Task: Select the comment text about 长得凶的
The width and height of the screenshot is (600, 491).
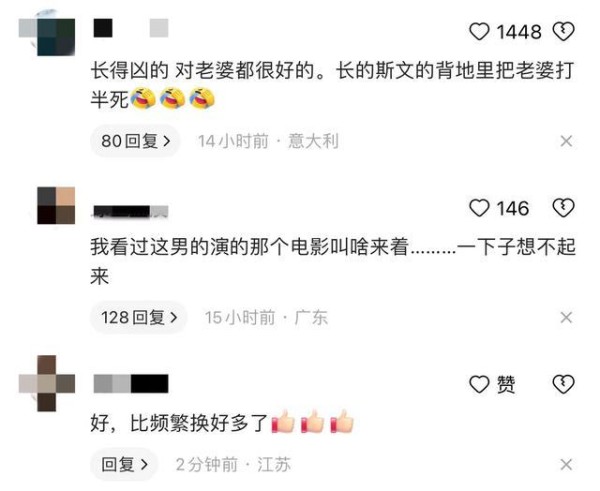Action: (x=332, y=85)
